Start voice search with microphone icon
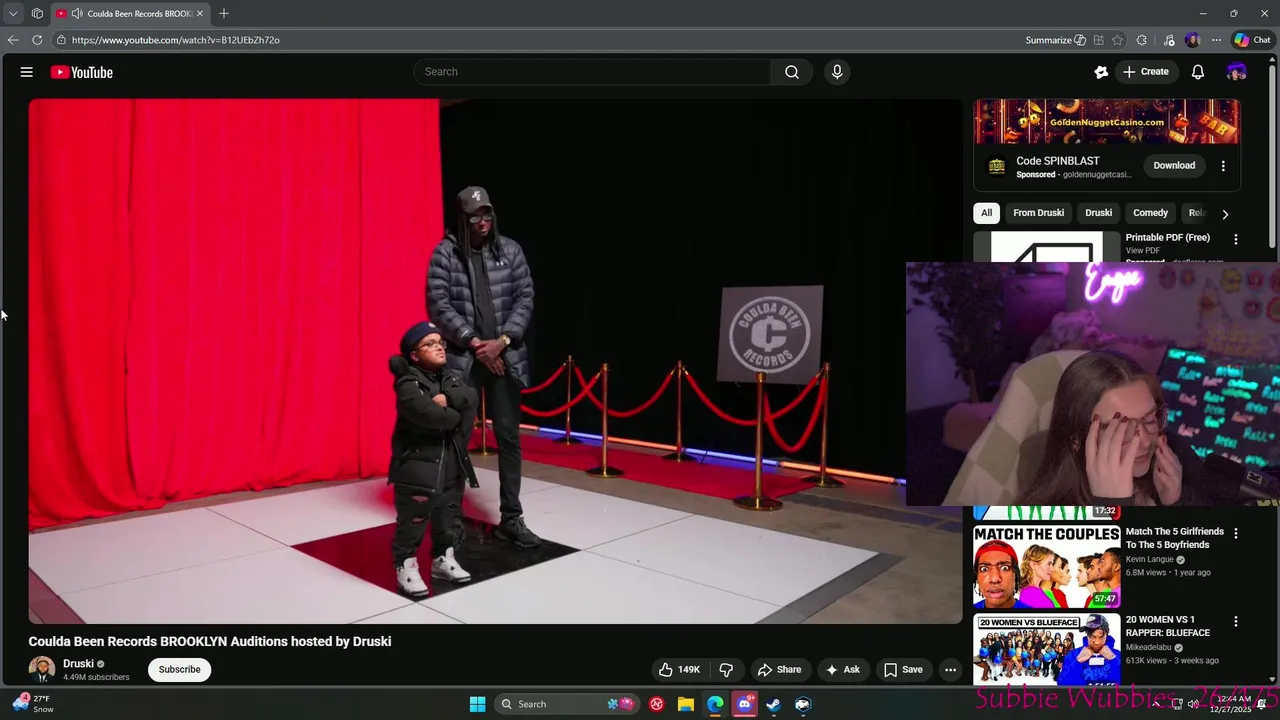This screenshot has width=1280, height=720. click(x=837, y=72)
